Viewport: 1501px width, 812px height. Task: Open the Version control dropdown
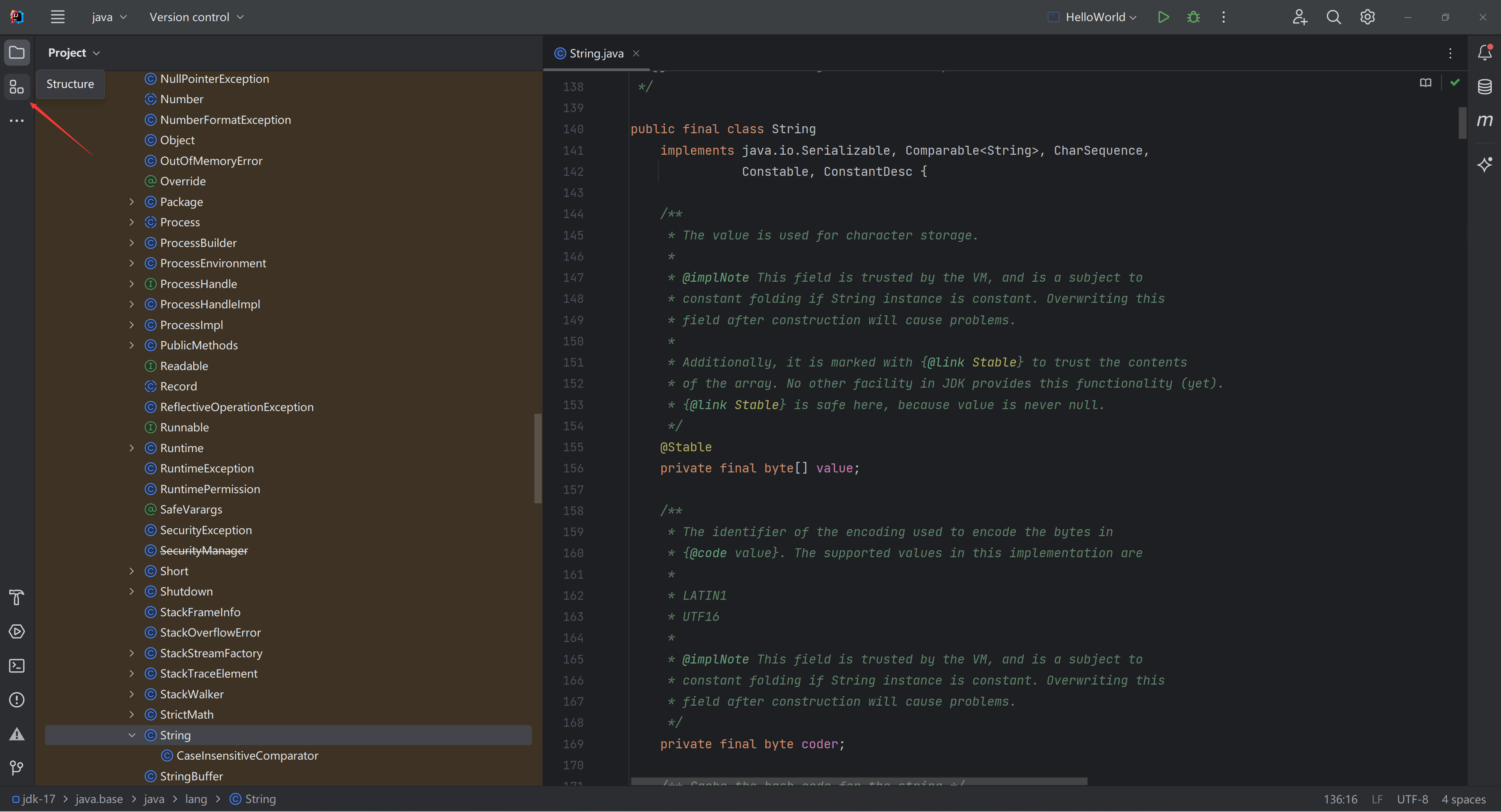click(x=196, y=17)
